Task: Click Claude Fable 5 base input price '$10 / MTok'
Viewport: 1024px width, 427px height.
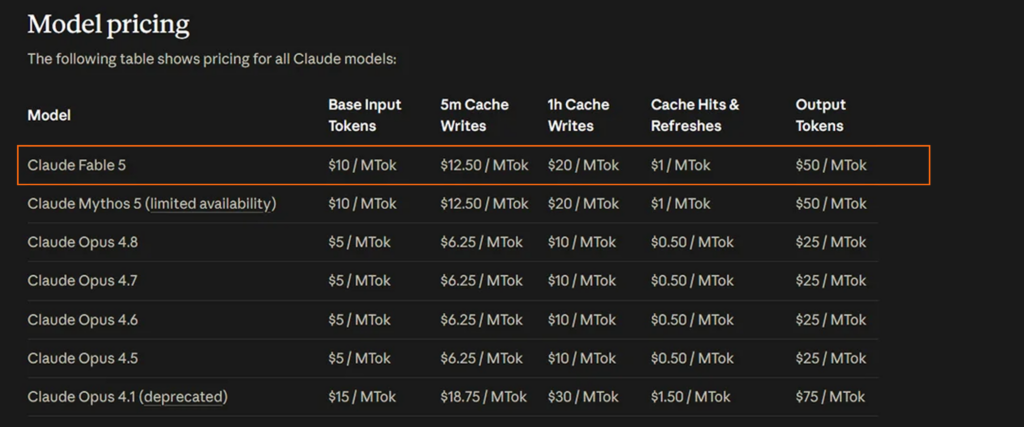Action: tap(362, 165)
